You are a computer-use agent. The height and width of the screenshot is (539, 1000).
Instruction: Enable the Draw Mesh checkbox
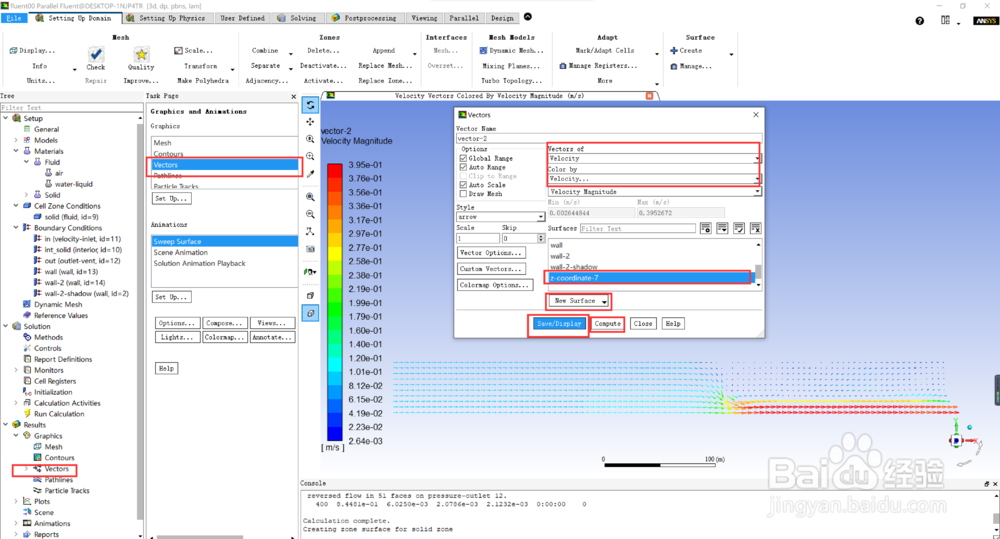coord(463,194)
